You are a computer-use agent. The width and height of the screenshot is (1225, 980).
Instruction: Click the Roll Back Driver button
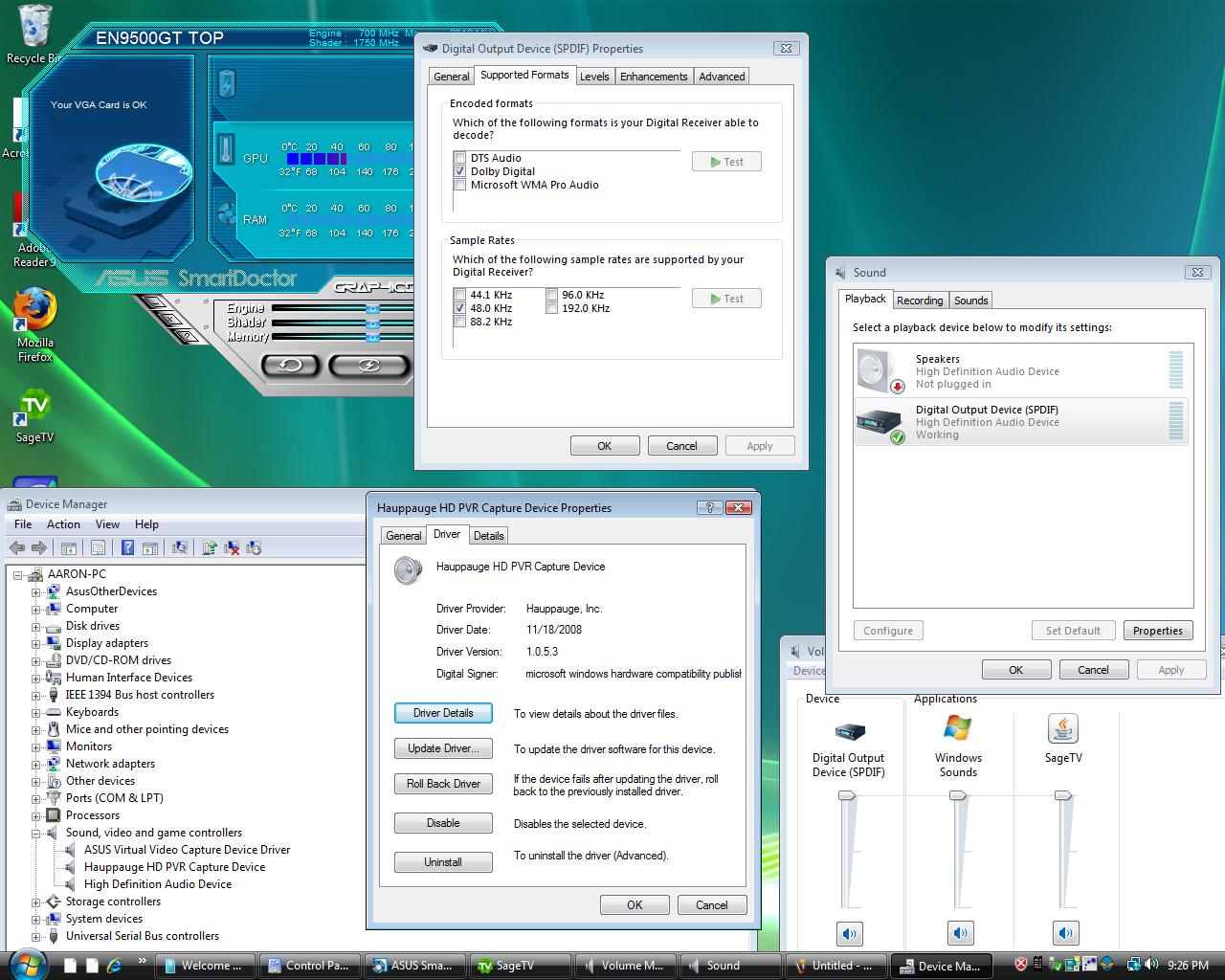(x=443, y=784)
